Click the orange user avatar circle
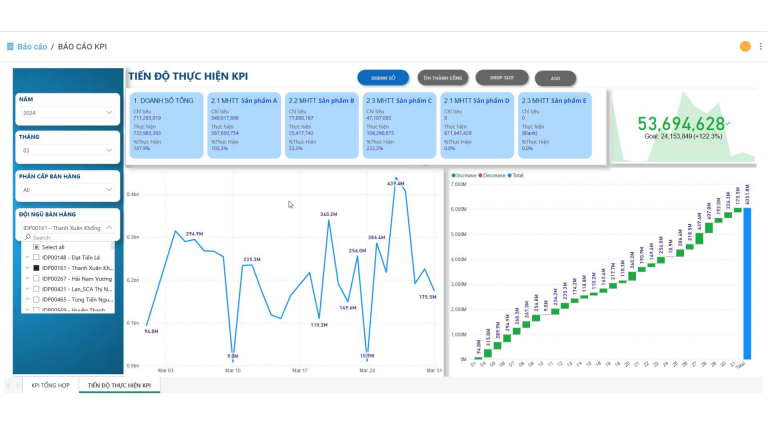The height and width of the screenshot is (432, 768). point(744,46)
